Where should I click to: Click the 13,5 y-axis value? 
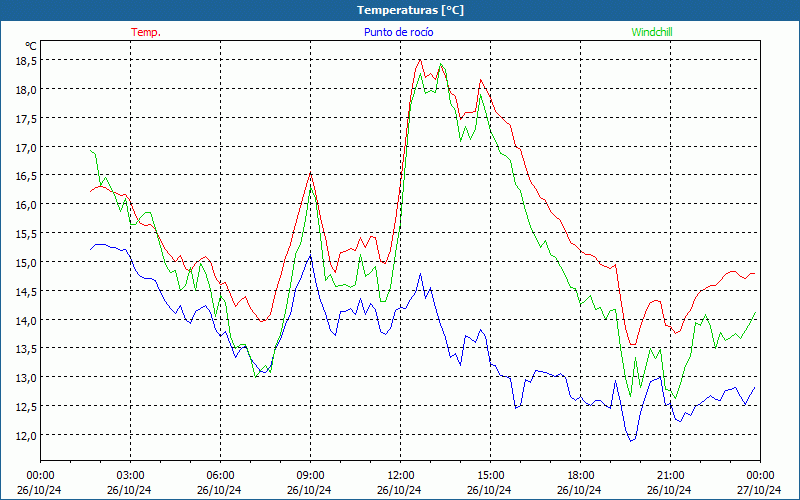pyautogui.click(x=26, y=349)
